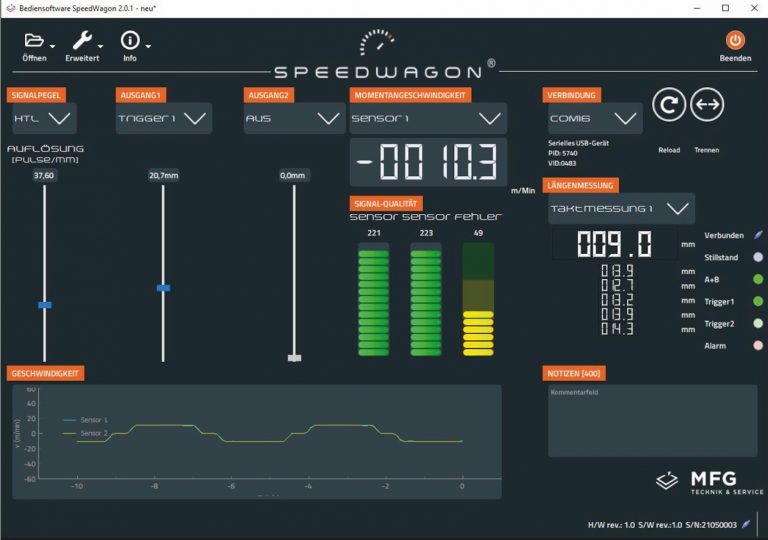Click the first sensor quality bar 221
This screenshot has width=768, height=540.
pyautogui.click(x=374, y=299)
